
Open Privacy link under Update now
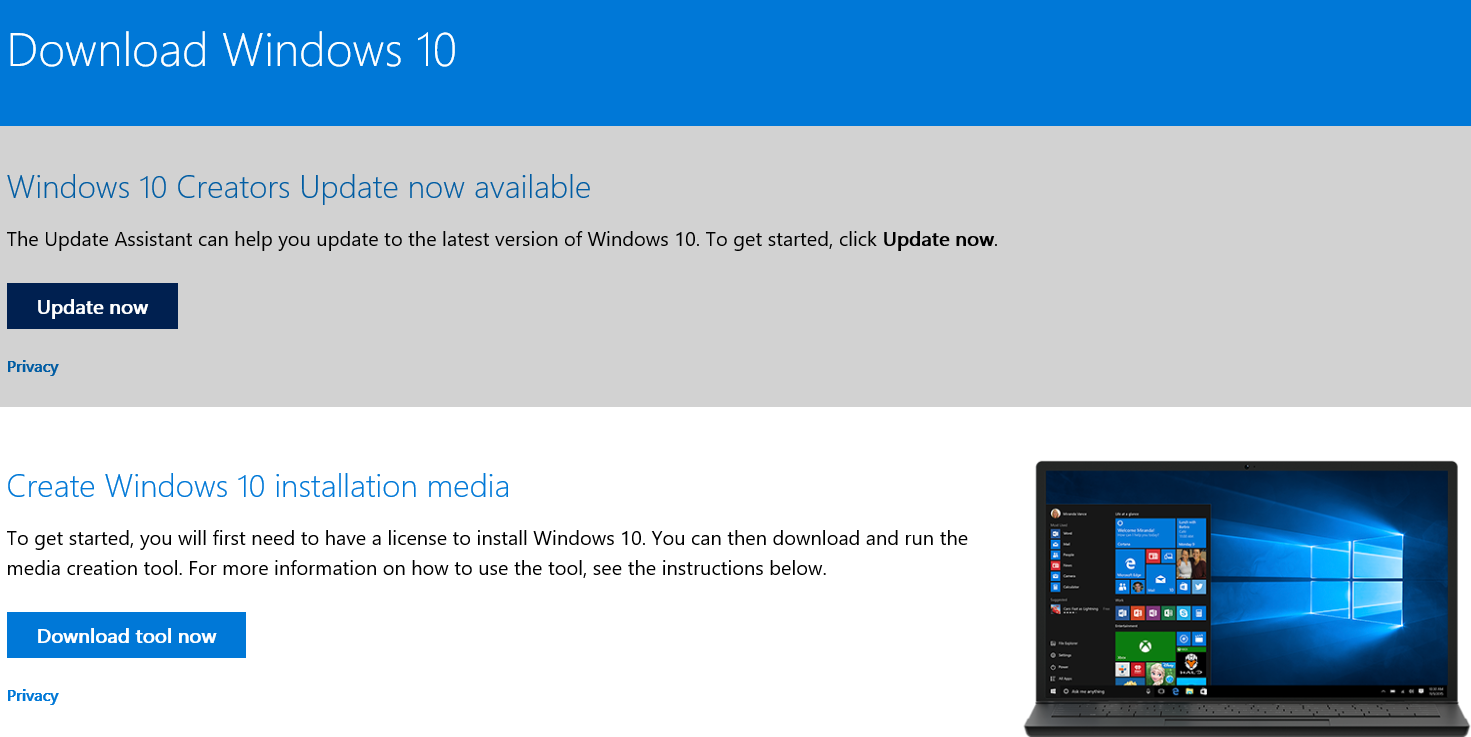(33, 367)
